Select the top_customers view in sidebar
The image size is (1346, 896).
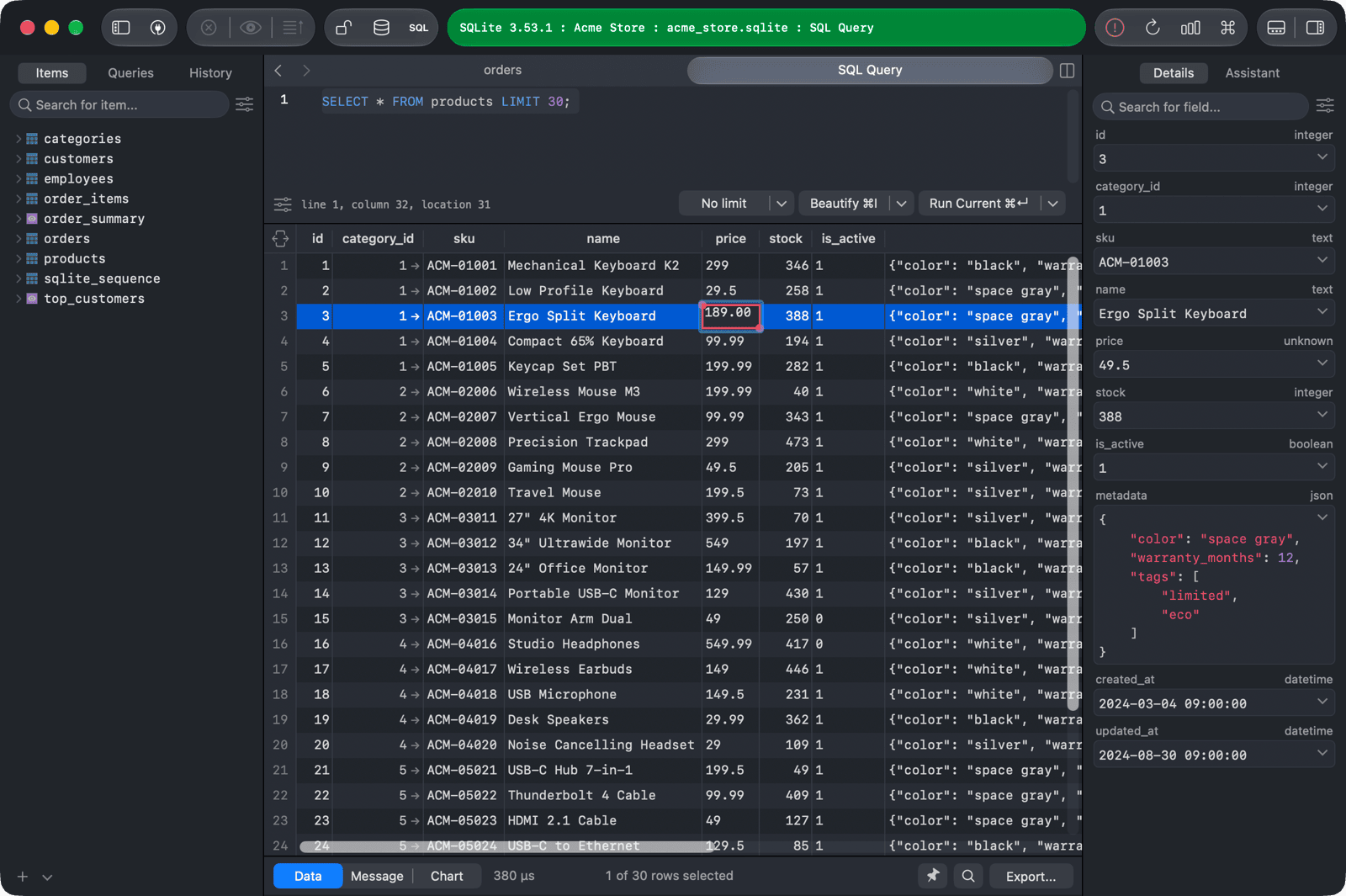pyautogui.click(x=94, y=299)
